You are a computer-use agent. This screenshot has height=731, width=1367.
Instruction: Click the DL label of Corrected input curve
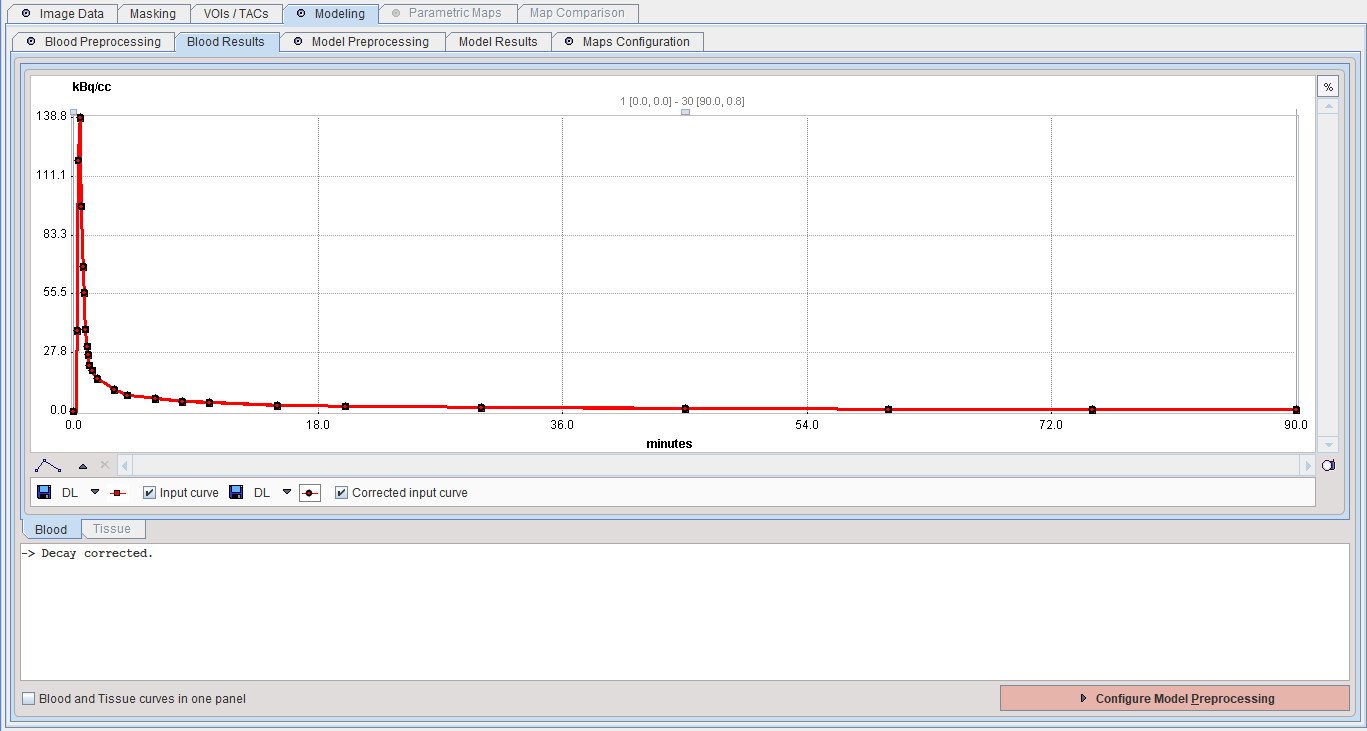[262, 493]
